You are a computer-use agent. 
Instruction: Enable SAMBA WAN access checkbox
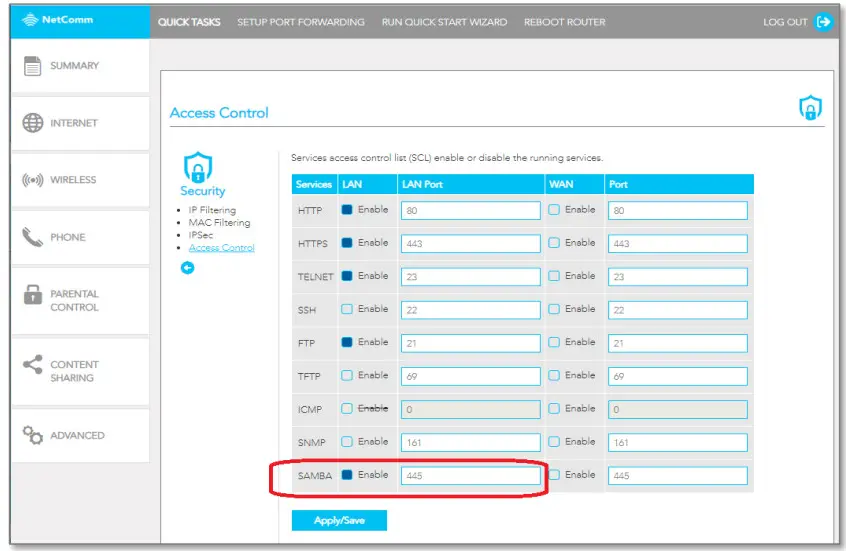554,475
